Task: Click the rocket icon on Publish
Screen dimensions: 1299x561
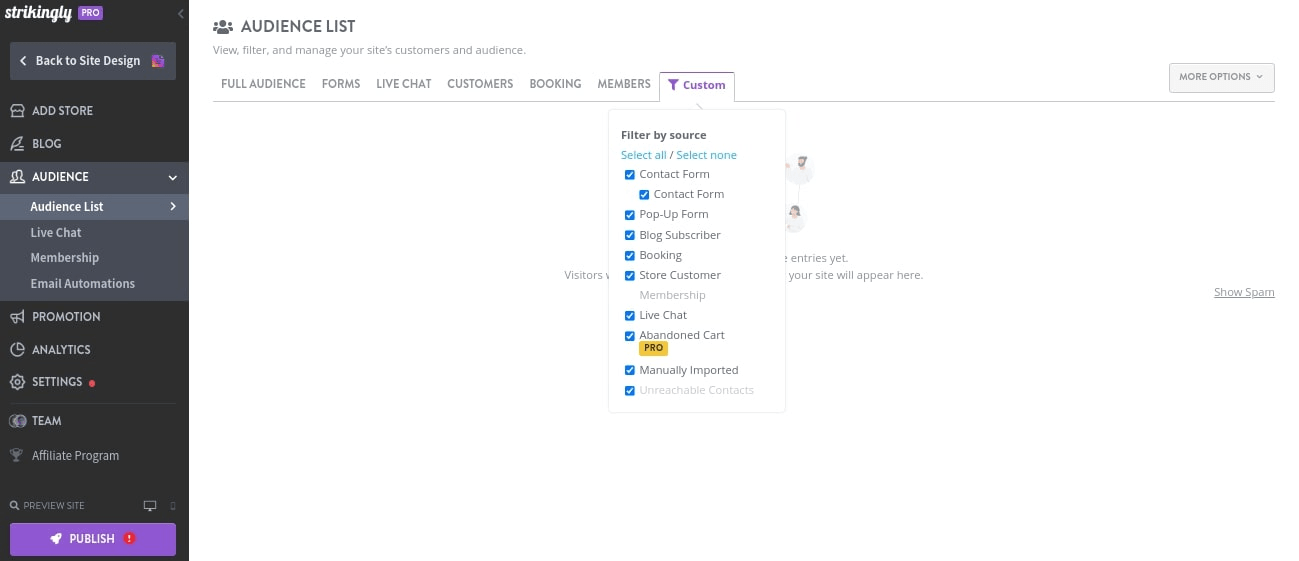Action: (x=57, y=539)
